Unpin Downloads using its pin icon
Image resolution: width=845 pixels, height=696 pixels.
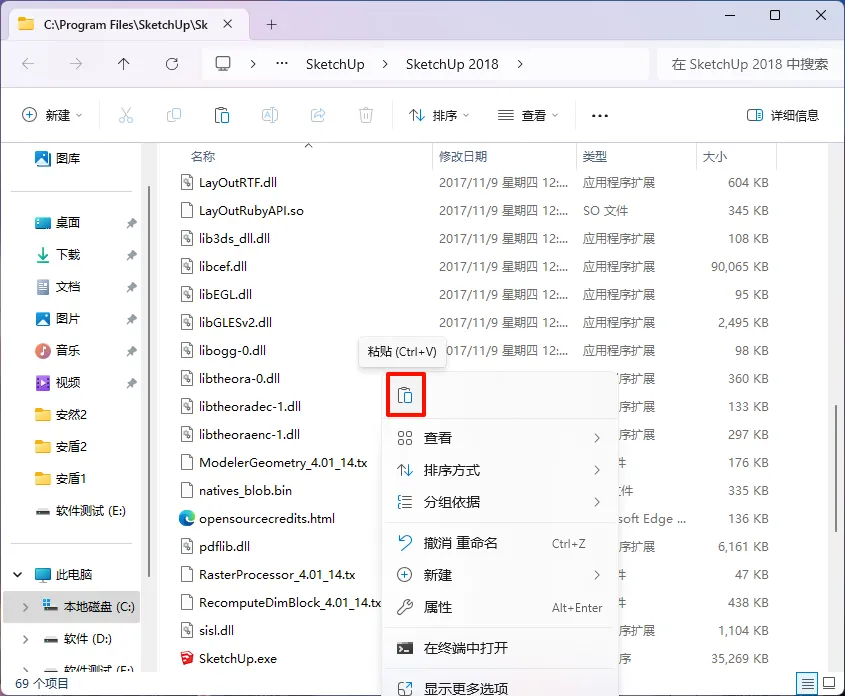point(131,255)
